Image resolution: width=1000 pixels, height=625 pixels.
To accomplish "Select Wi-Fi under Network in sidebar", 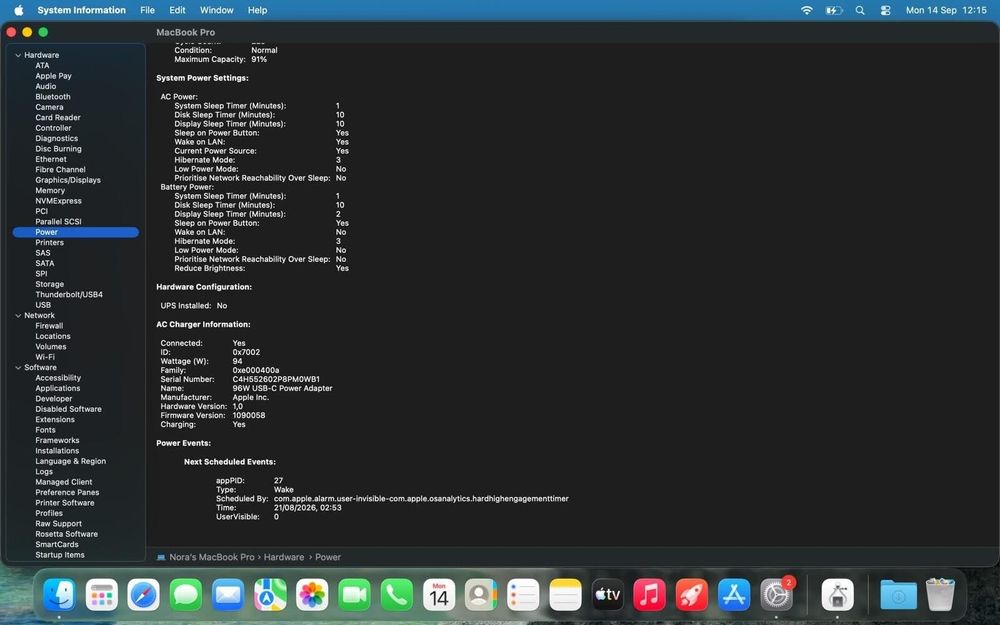I will point(45,357).
